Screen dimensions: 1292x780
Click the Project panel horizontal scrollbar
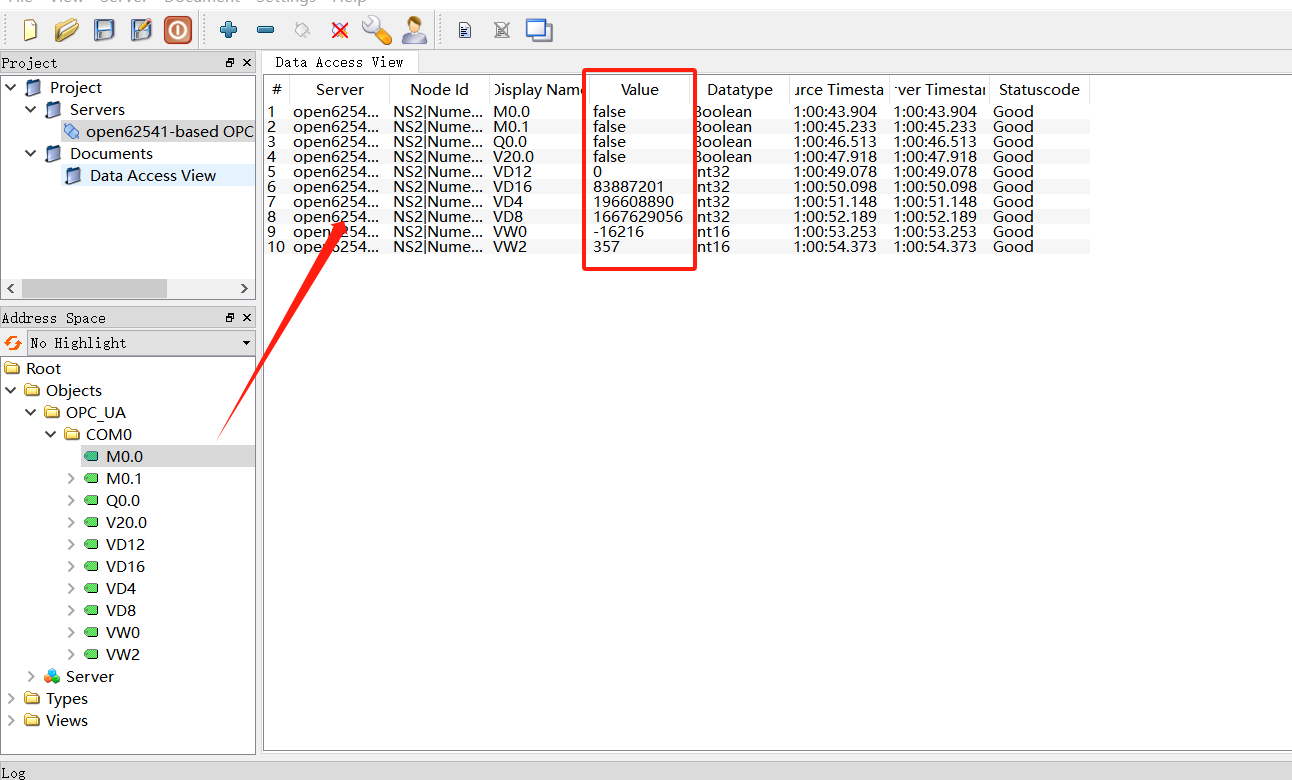click(94, 288)
